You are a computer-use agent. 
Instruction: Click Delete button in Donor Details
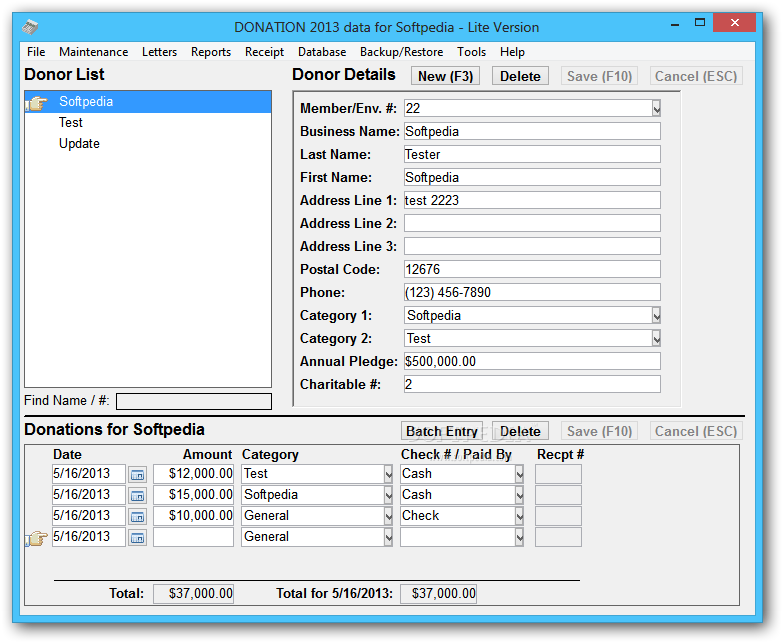(x=520, y=76)
